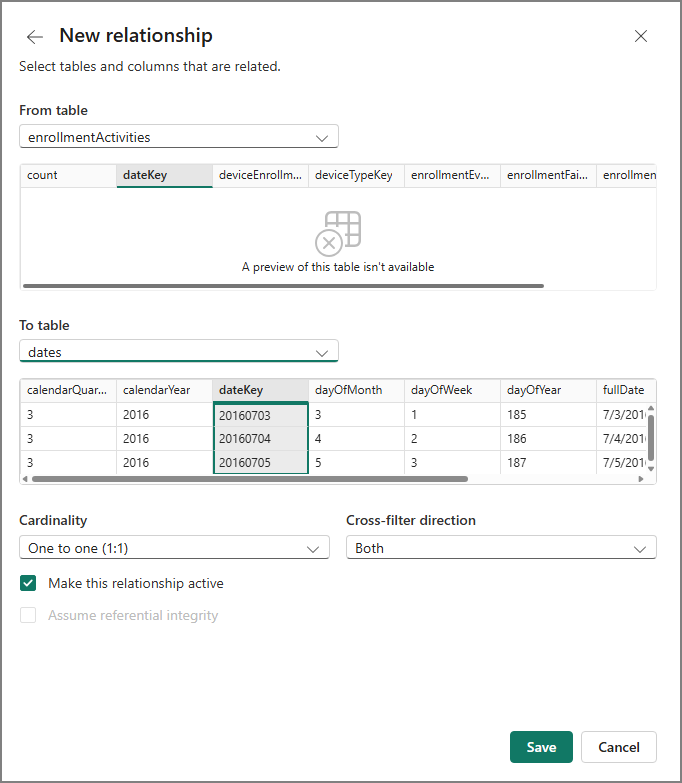Open the To table dropdown dates

click(179, 352)
